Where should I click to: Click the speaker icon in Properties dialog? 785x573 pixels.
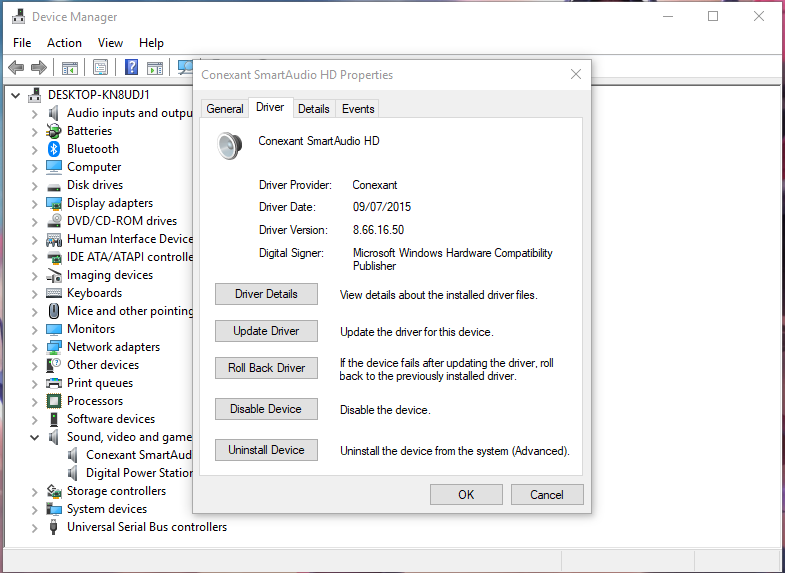click(230, 146)
